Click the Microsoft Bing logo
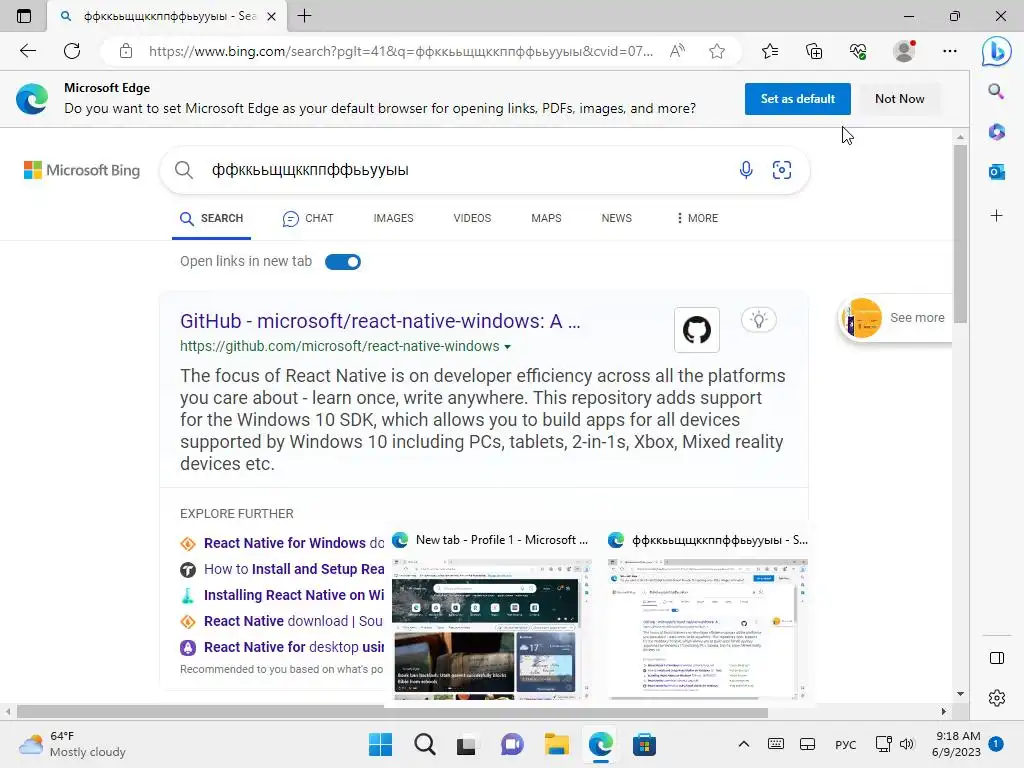1024x768 pixels. click(82, 170)
